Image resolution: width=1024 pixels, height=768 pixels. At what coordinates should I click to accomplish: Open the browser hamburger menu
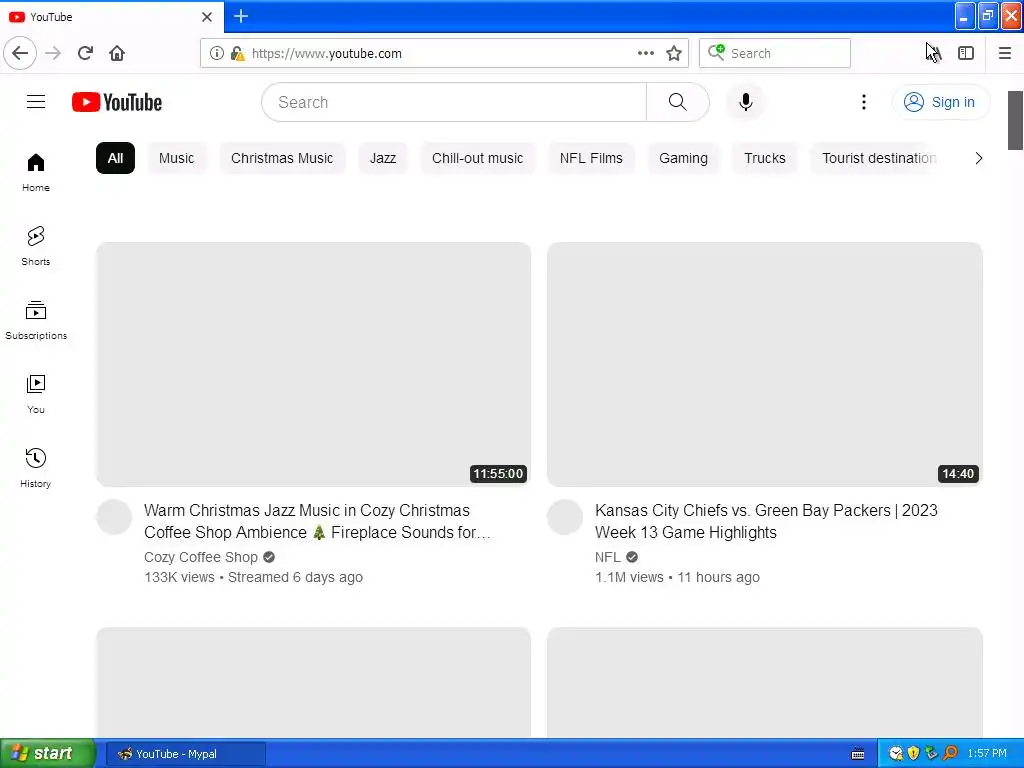point(1004,53)
